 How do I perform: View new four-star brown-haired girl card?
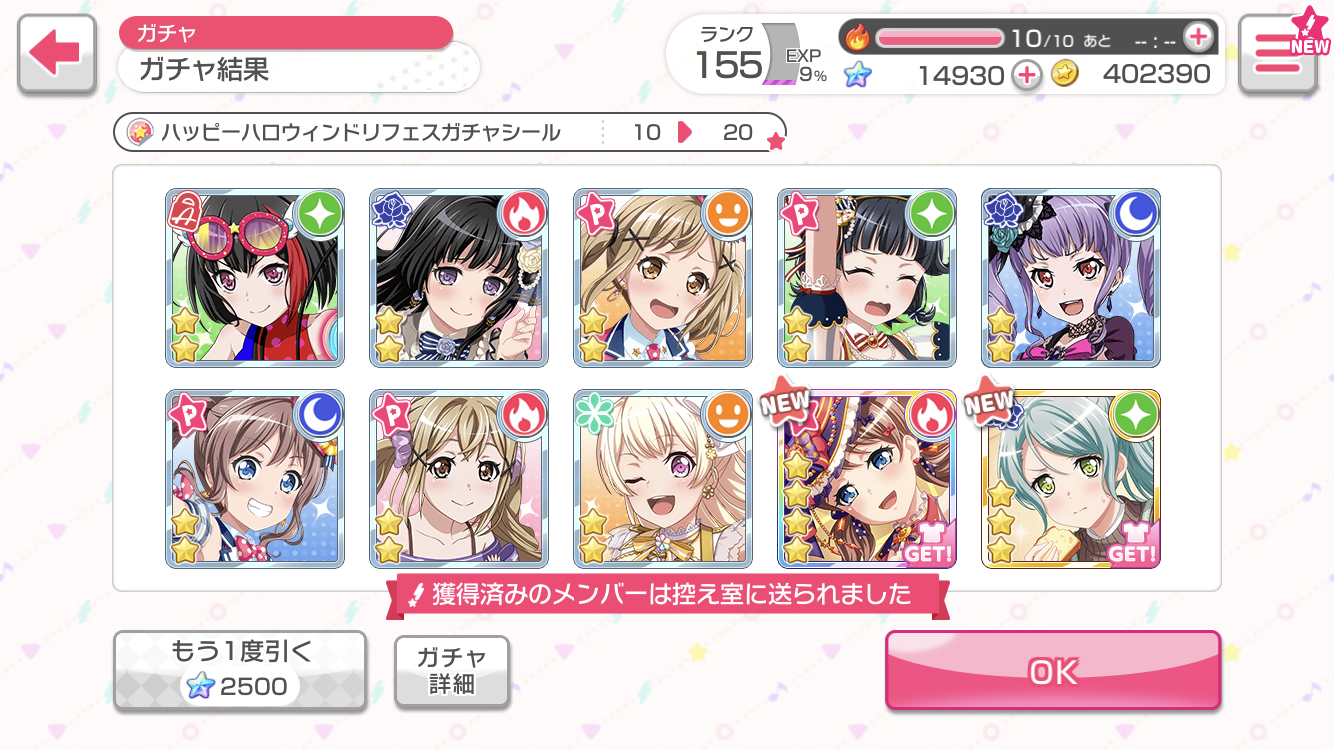point(867,479)
